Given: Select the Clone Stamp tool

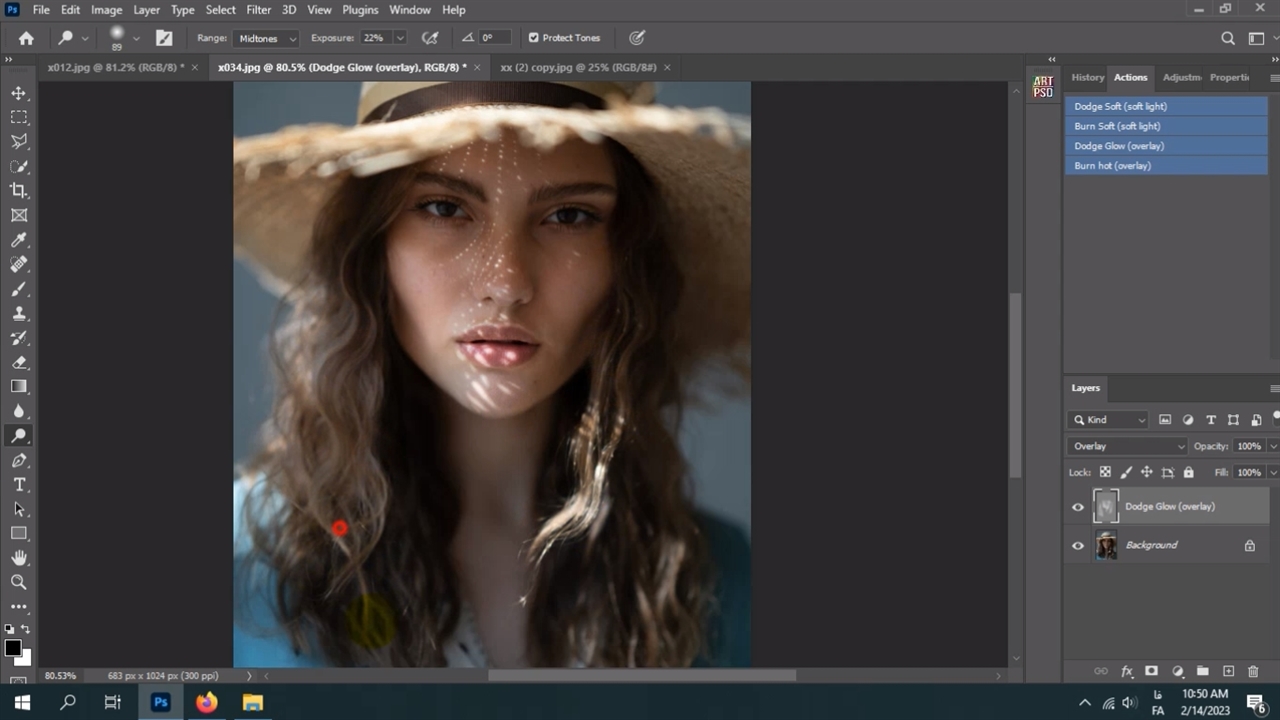Looking at the screenshot, I should pyautogui.click(x=19, y=314).
